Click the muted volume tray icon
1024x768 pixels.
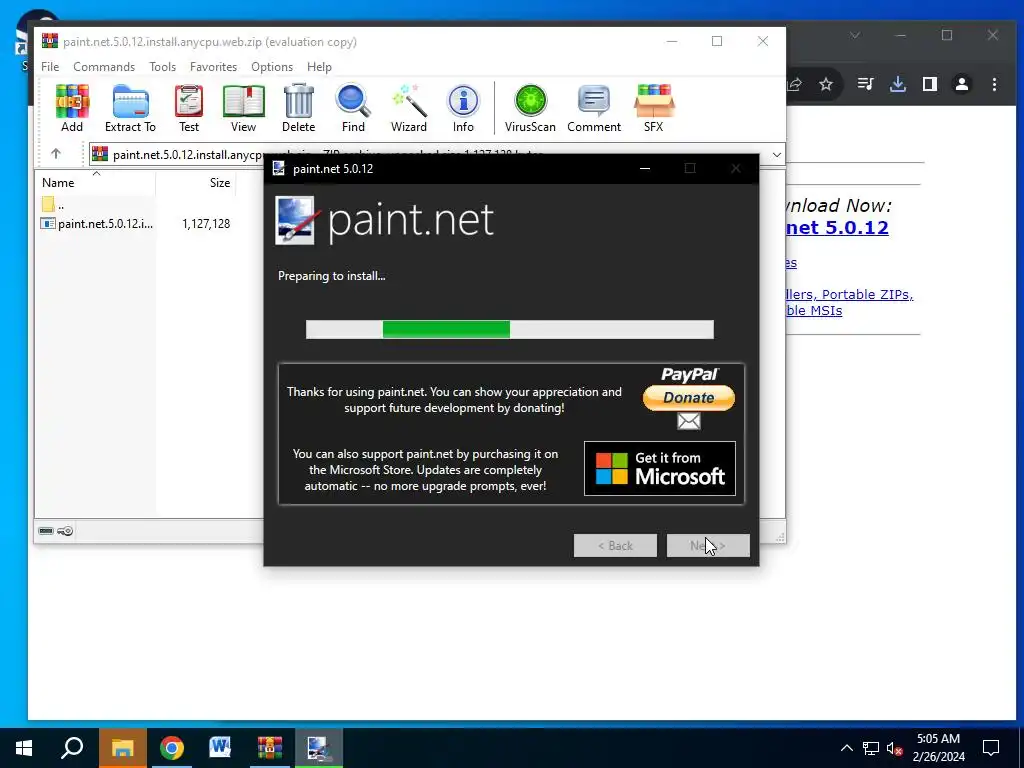click(x=895, y=748)
